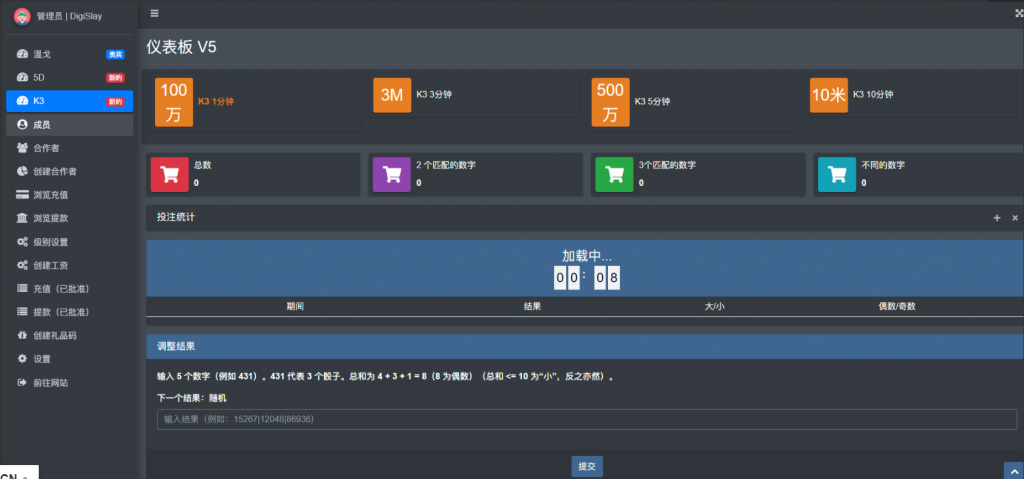Click the scroll-to-top arrow button
Screen dimensions: 1024x479
coord(1011,469)
